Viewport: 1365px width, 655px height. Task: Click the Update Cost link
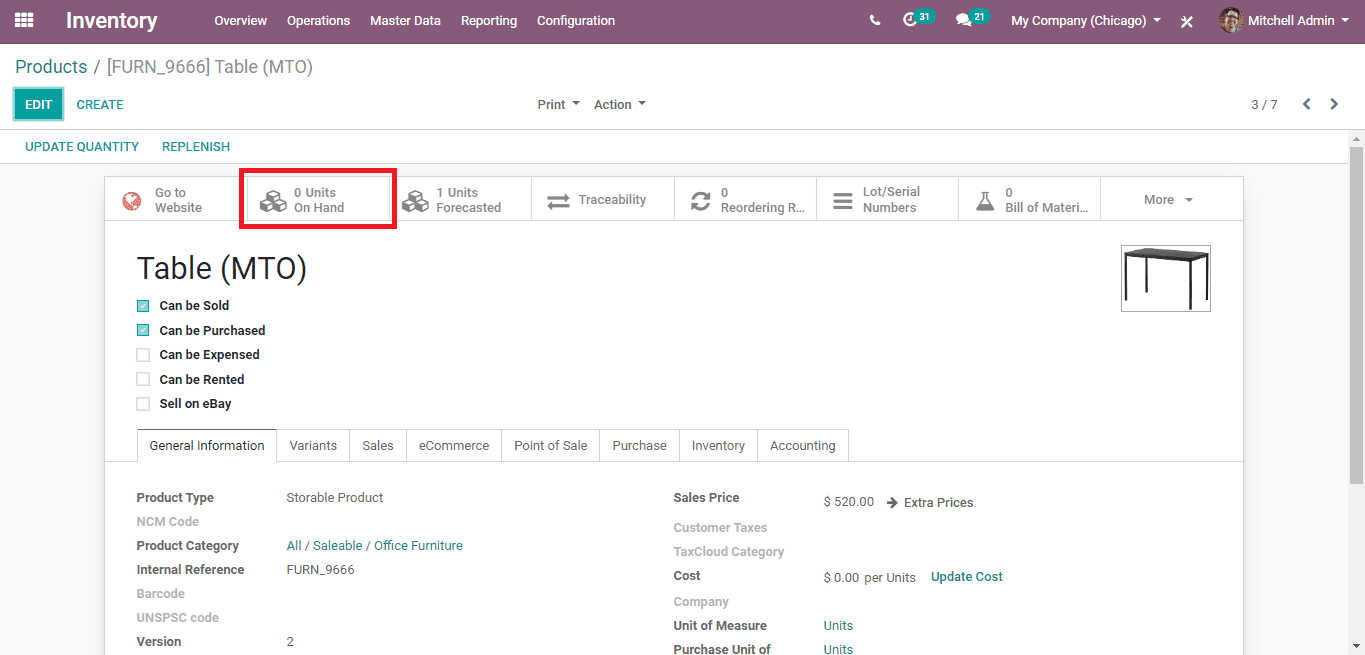pyautogui.click(x=967, y=577)
